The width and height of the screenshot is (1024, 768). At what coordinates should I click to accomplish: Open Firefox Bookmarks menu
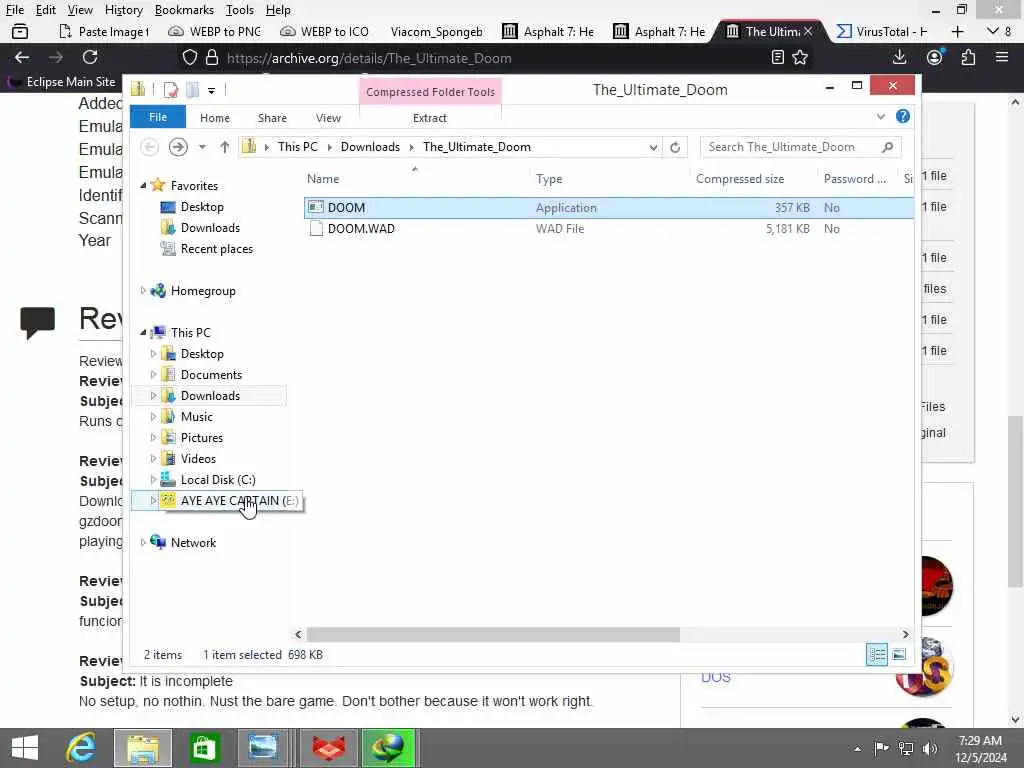pos(184,10)
